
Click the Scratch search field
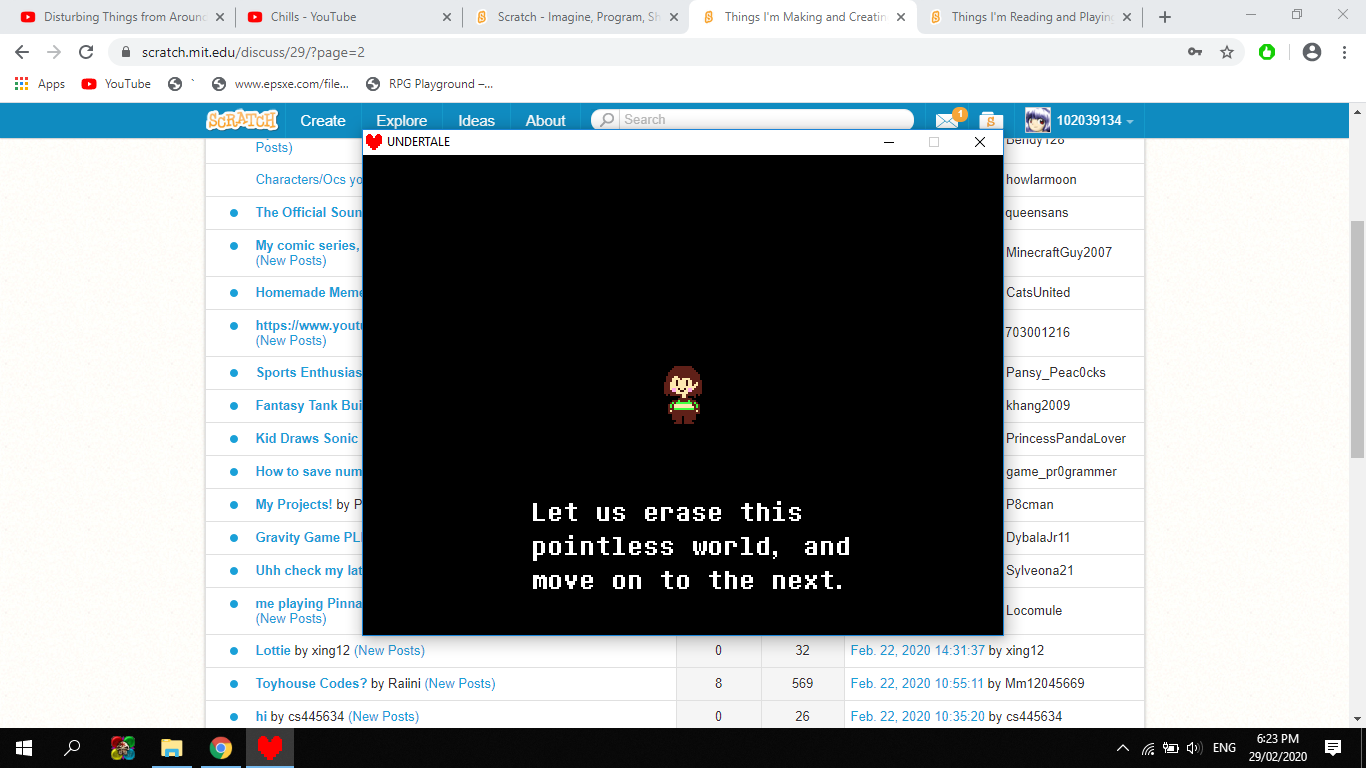765,120
